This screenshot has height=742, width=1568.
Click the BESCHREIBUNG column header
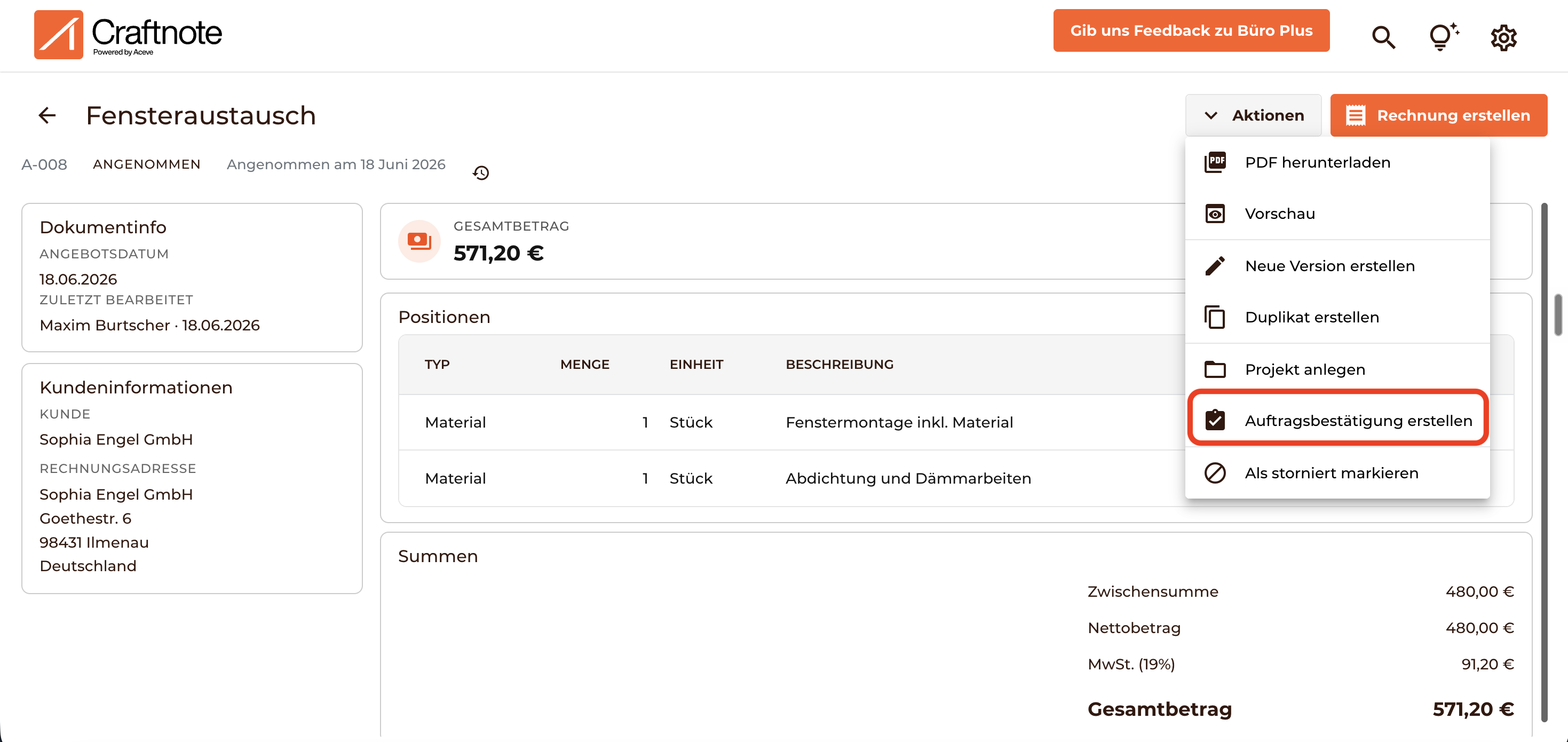(x=840, y=365)
